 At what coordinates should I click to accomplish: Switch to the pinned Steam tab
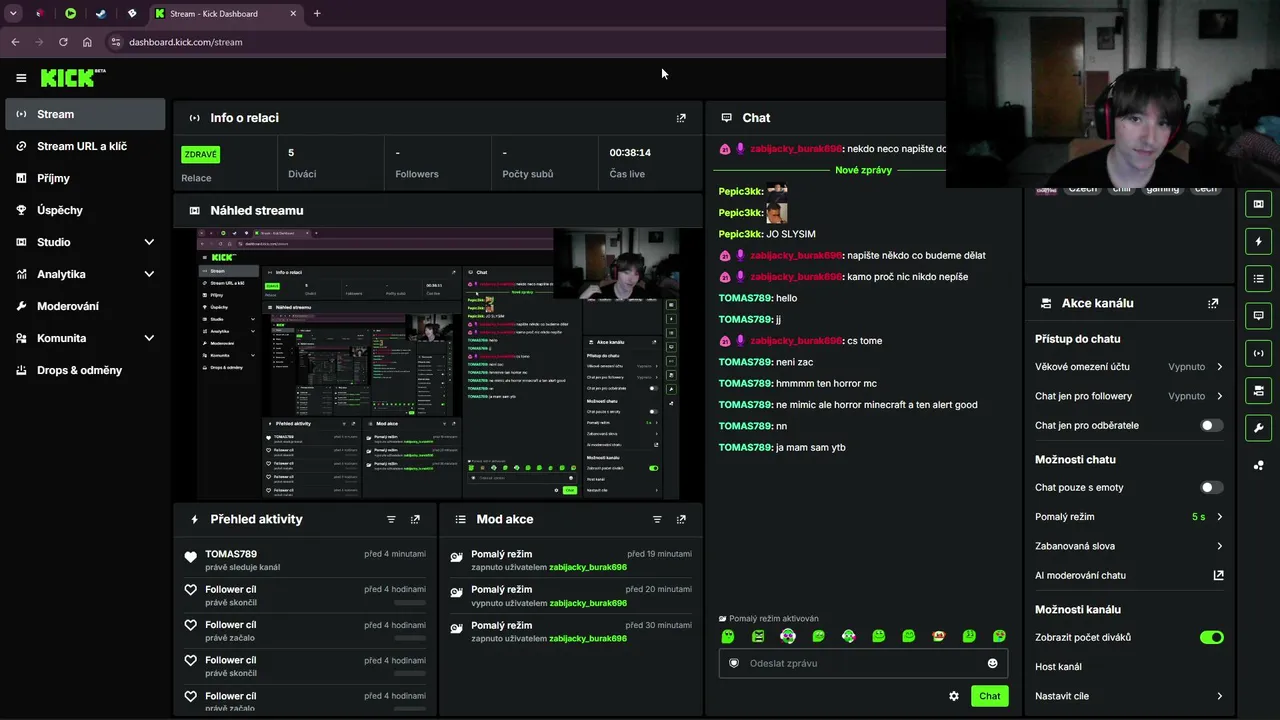(x=101, y=14)
